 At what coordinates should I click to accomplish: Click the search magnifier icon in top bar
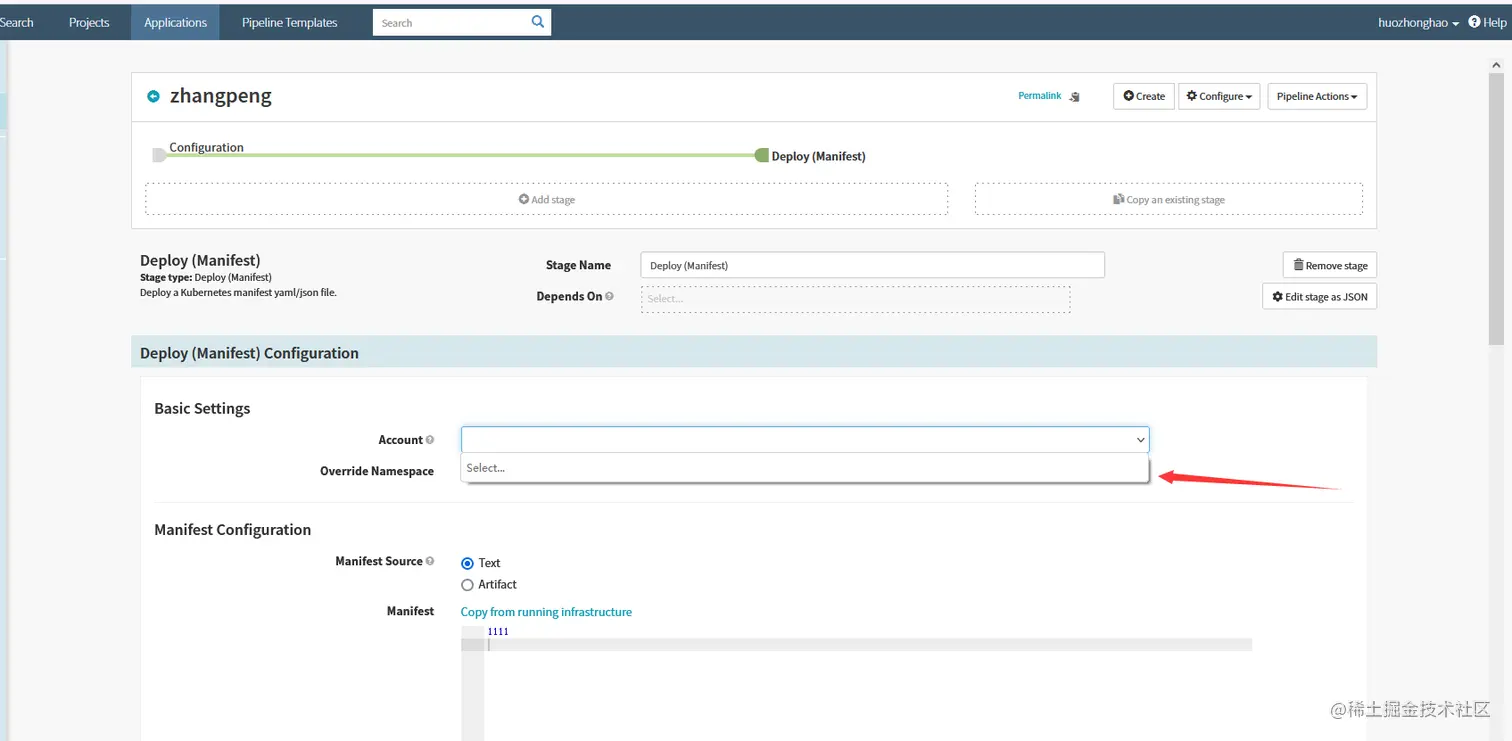click(x=538, y=21)
